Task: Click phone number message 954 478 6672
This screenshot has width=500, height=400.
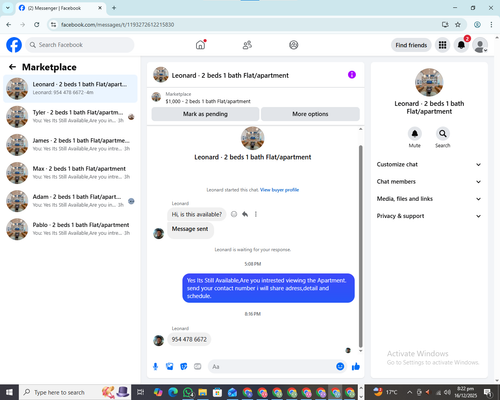Action: point(189,340)
